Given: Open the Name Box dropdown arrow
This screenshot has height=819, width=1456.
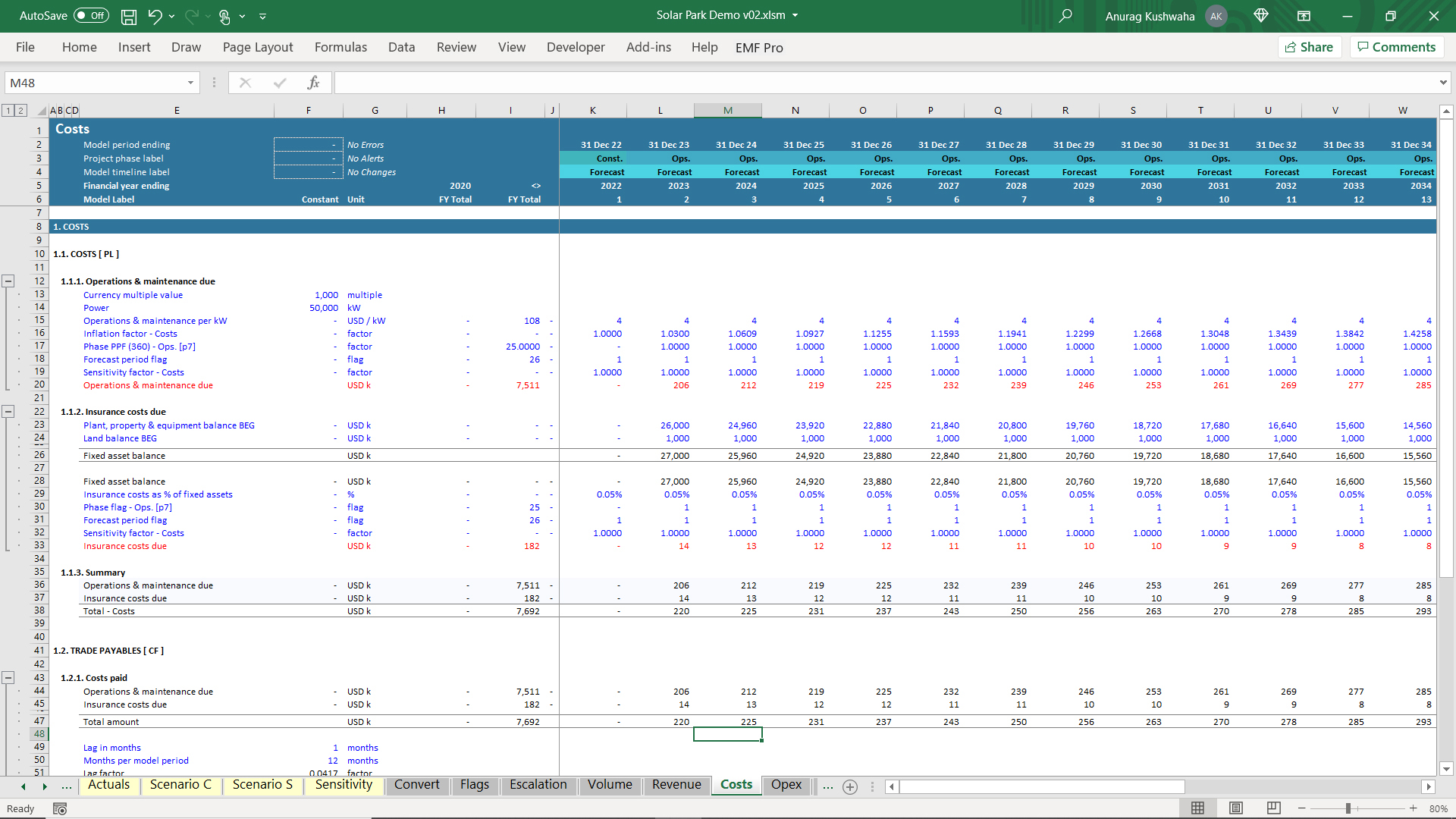Looking at the screenshot, I should (190, 83).
